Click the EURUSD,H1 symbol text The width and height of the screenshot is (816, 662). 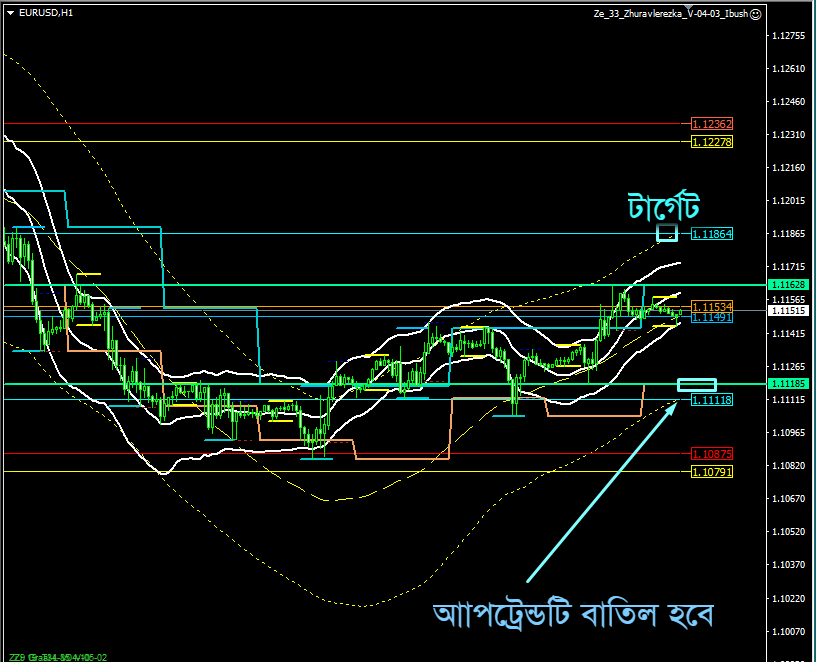pyautogui.click(x=46, y=13)
